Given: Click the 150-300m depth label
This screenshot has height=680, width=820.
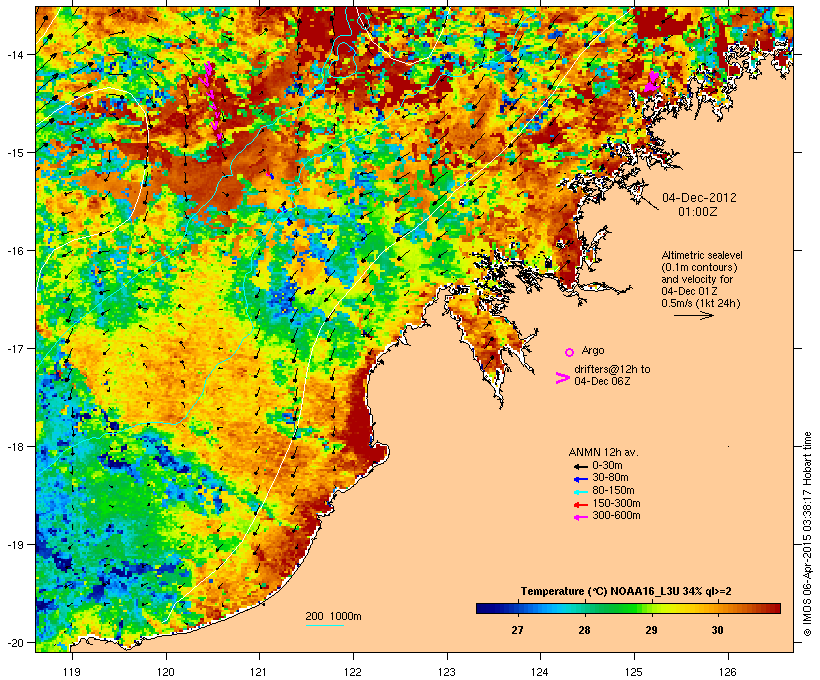Looking at the screenshot, I should [x=617, y=504].
